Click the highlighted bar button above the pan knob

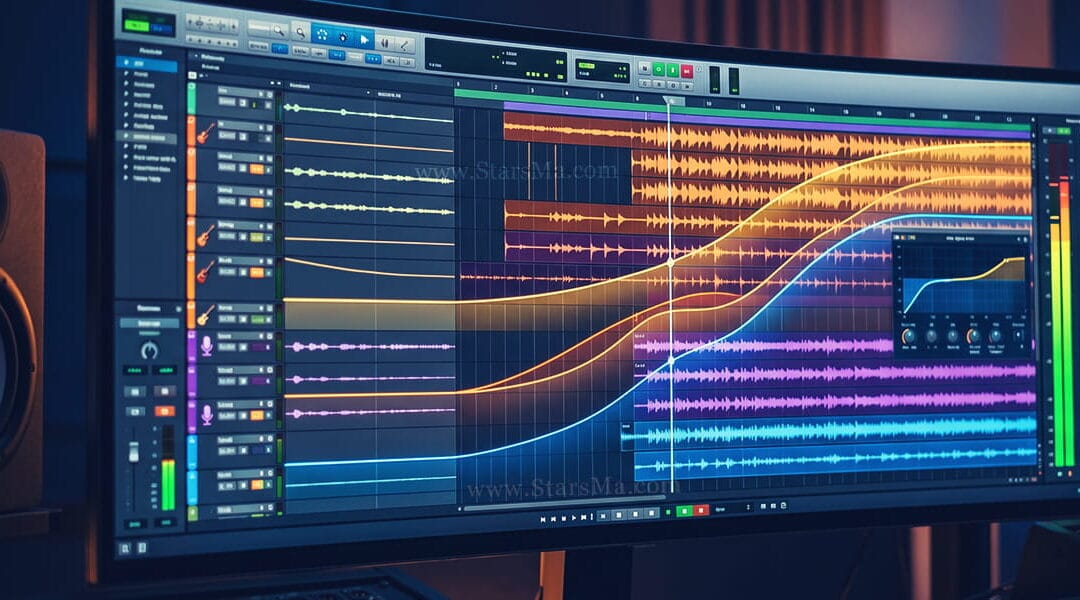point(149,323)
